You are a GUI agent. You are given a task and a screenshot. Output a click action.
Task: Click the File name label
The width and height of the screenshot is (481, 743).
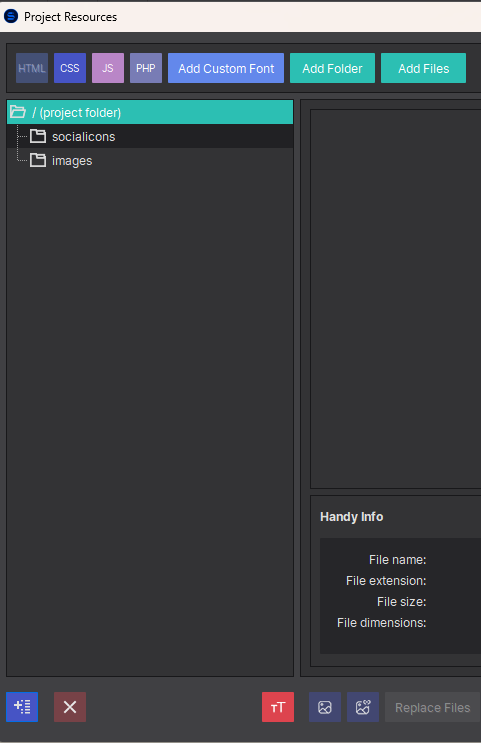point(398,560)
